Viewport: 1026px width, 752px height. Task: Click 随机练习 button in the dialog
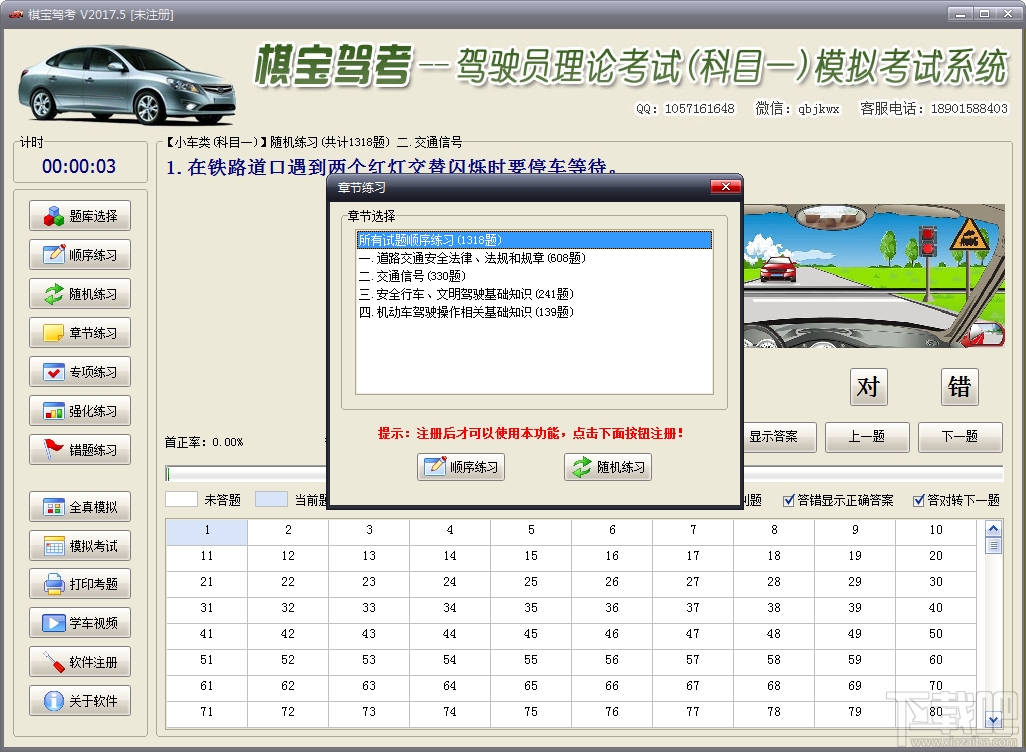click(x=608, y=467)
